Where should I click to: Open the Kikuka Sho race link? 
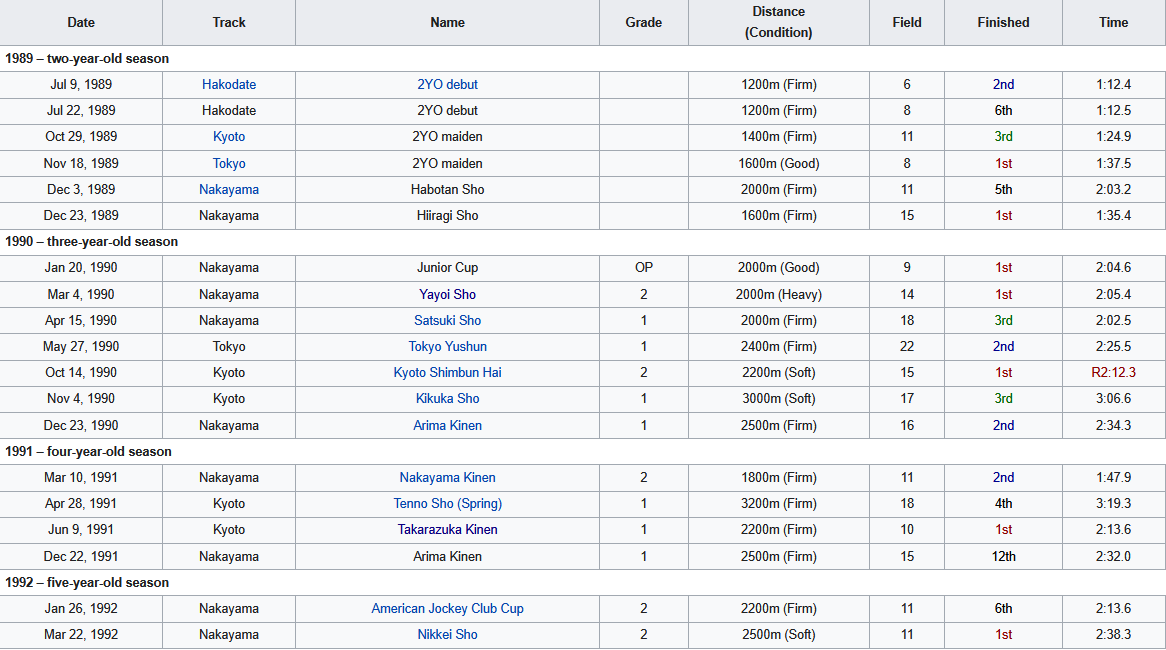[x=447, y=399]
